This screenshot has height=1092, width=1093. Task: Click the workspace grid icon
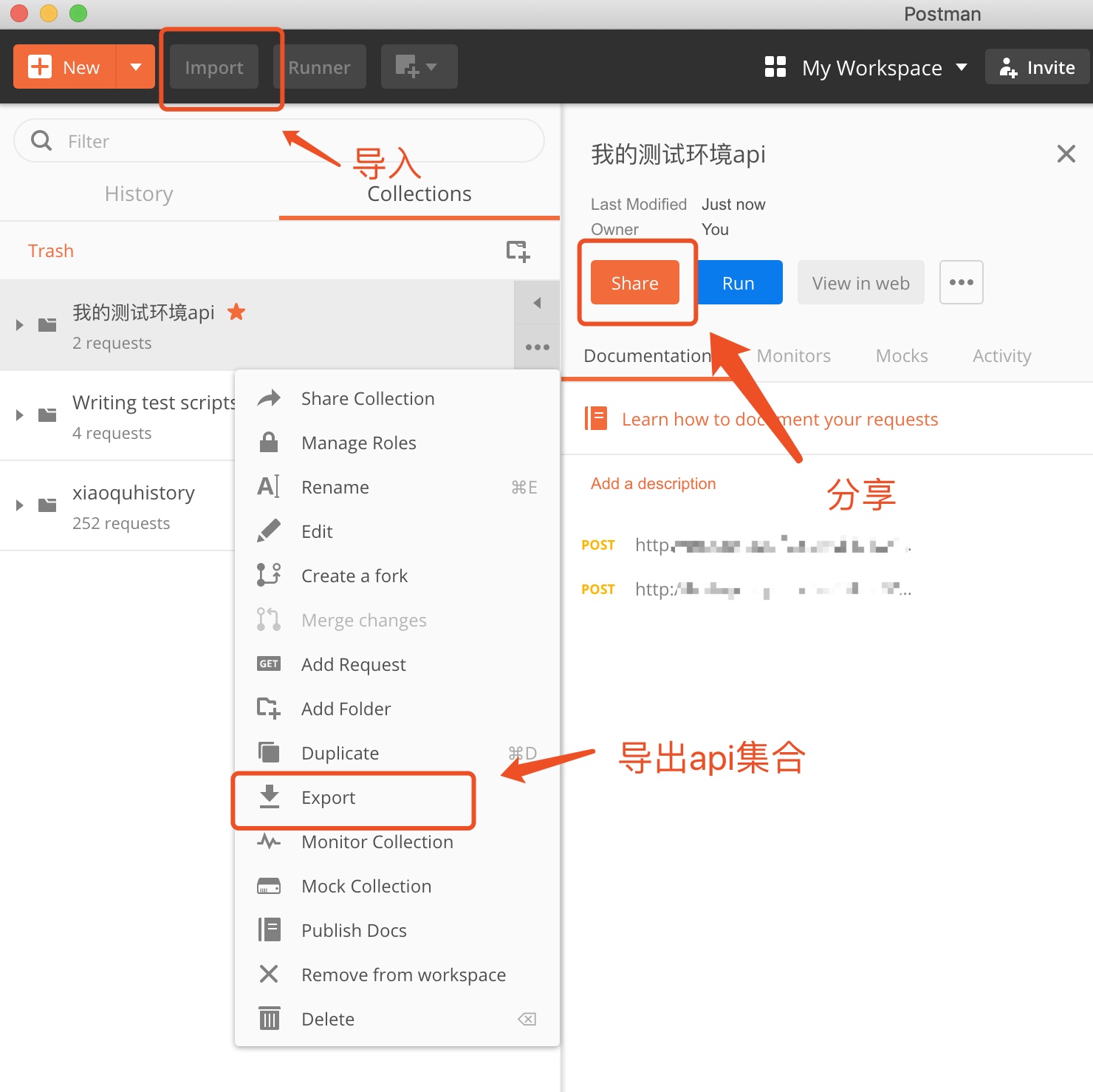point(775,66)
